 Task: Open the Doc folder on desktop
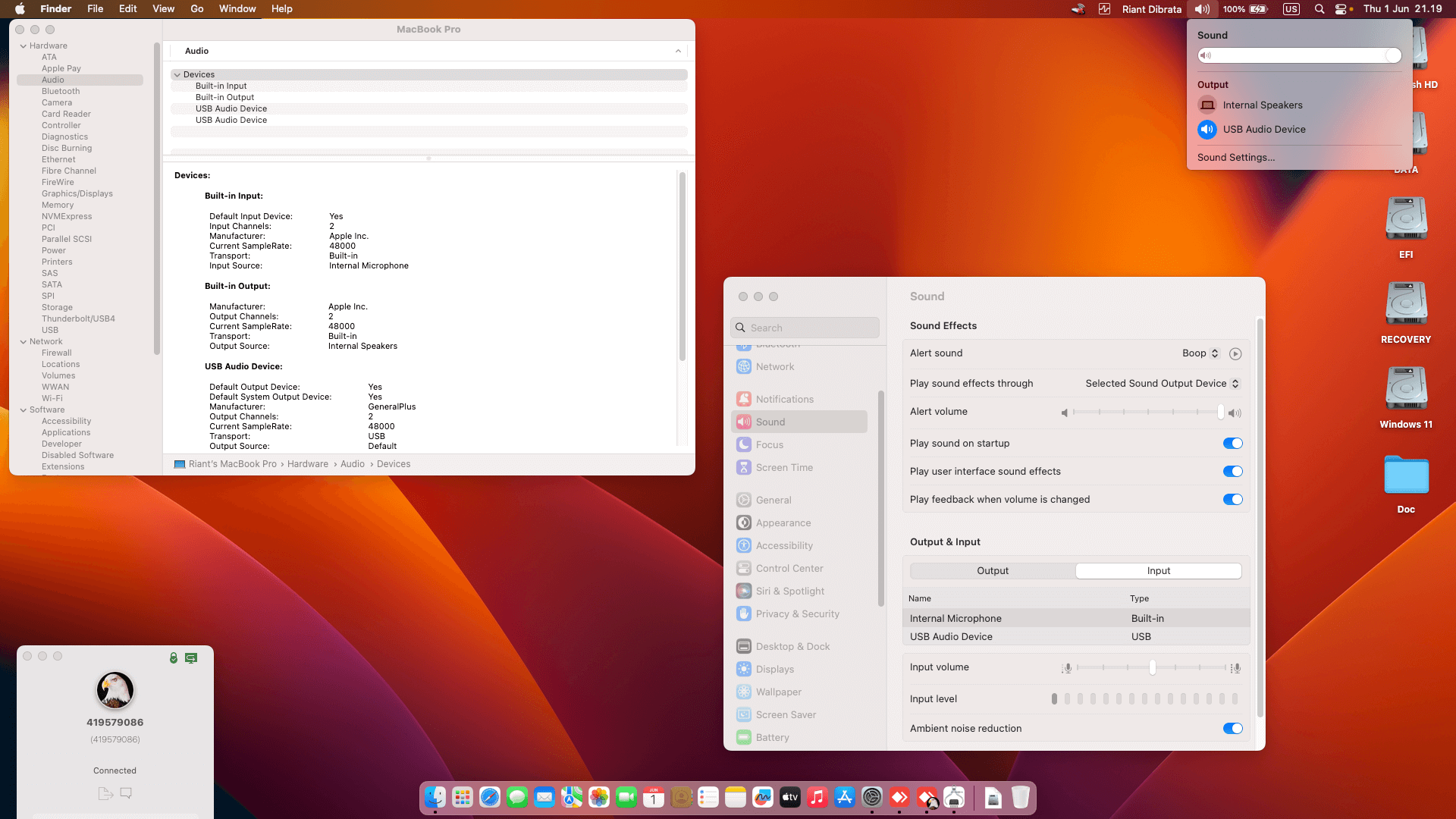pos(1406,476)
